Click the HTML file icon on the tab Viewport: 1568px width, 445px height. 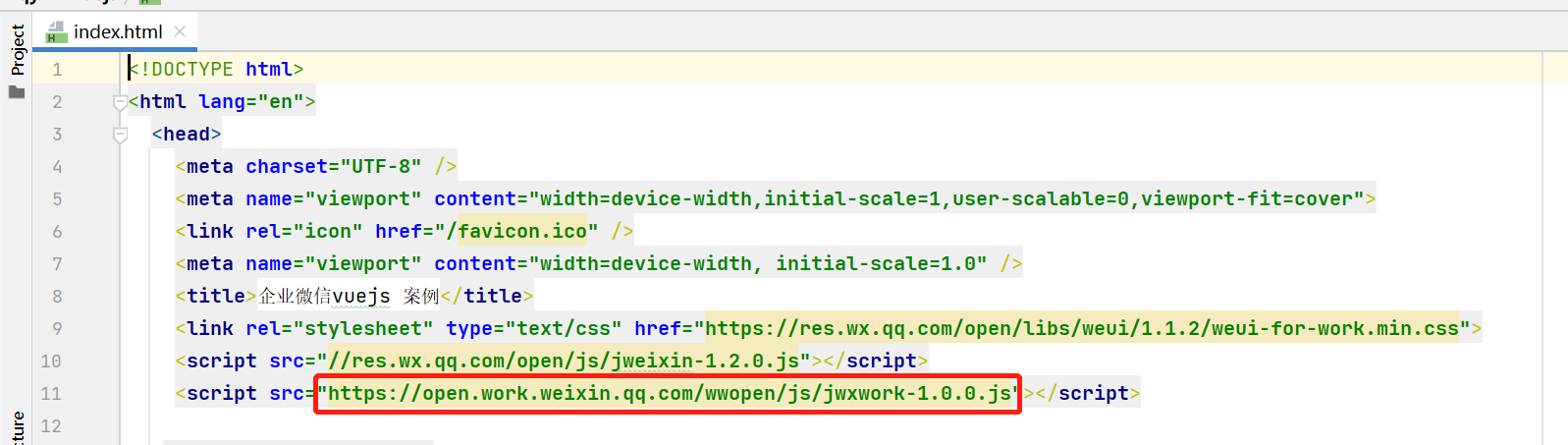pyautogui.click(x=57, y=32)
